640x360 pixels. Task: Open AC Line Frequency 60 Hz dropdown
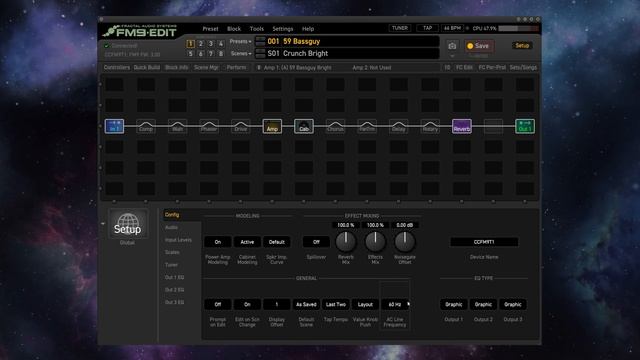[395, 304]
